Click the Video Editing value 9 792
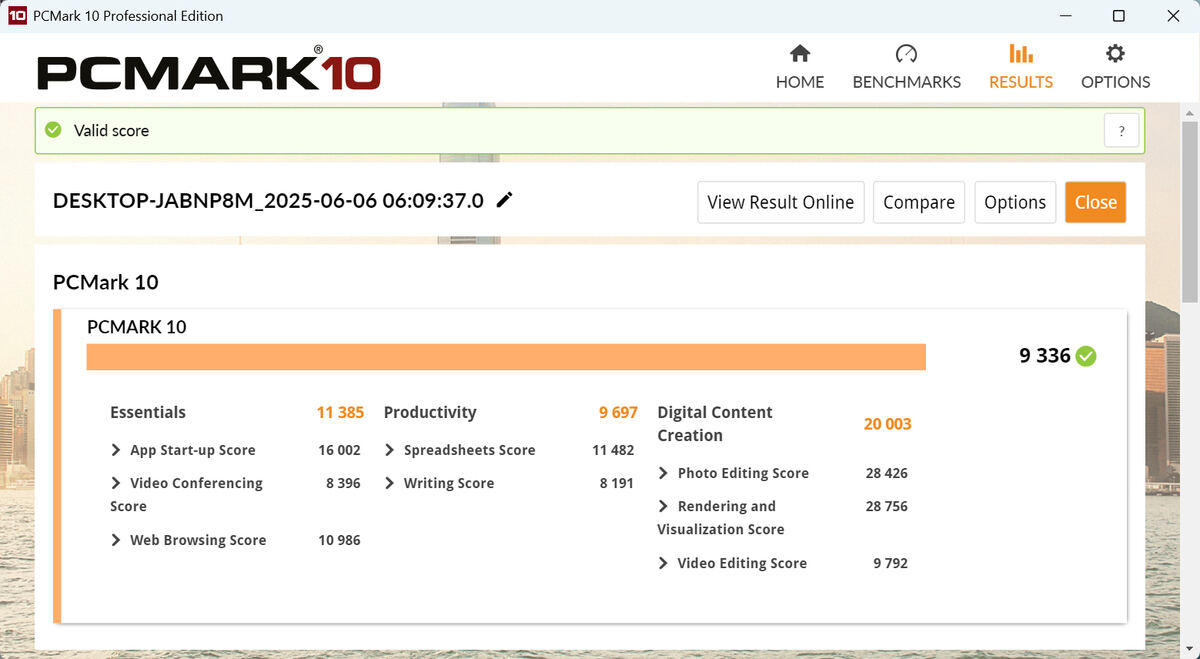Viewport: 1200px width, 659px height. coord(891,563)
